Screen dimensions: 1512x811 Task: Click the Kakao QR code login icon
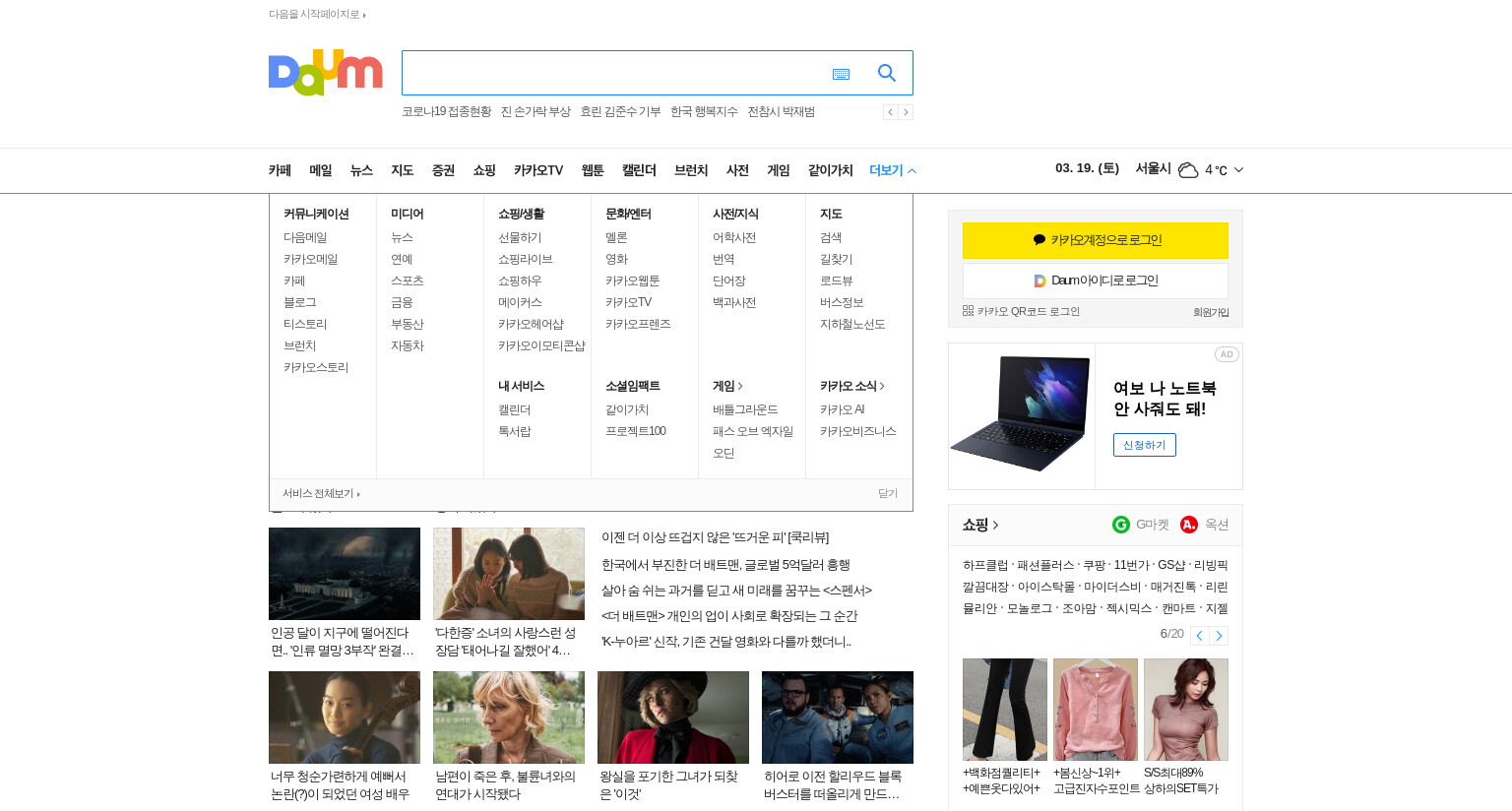coord(968,311)
